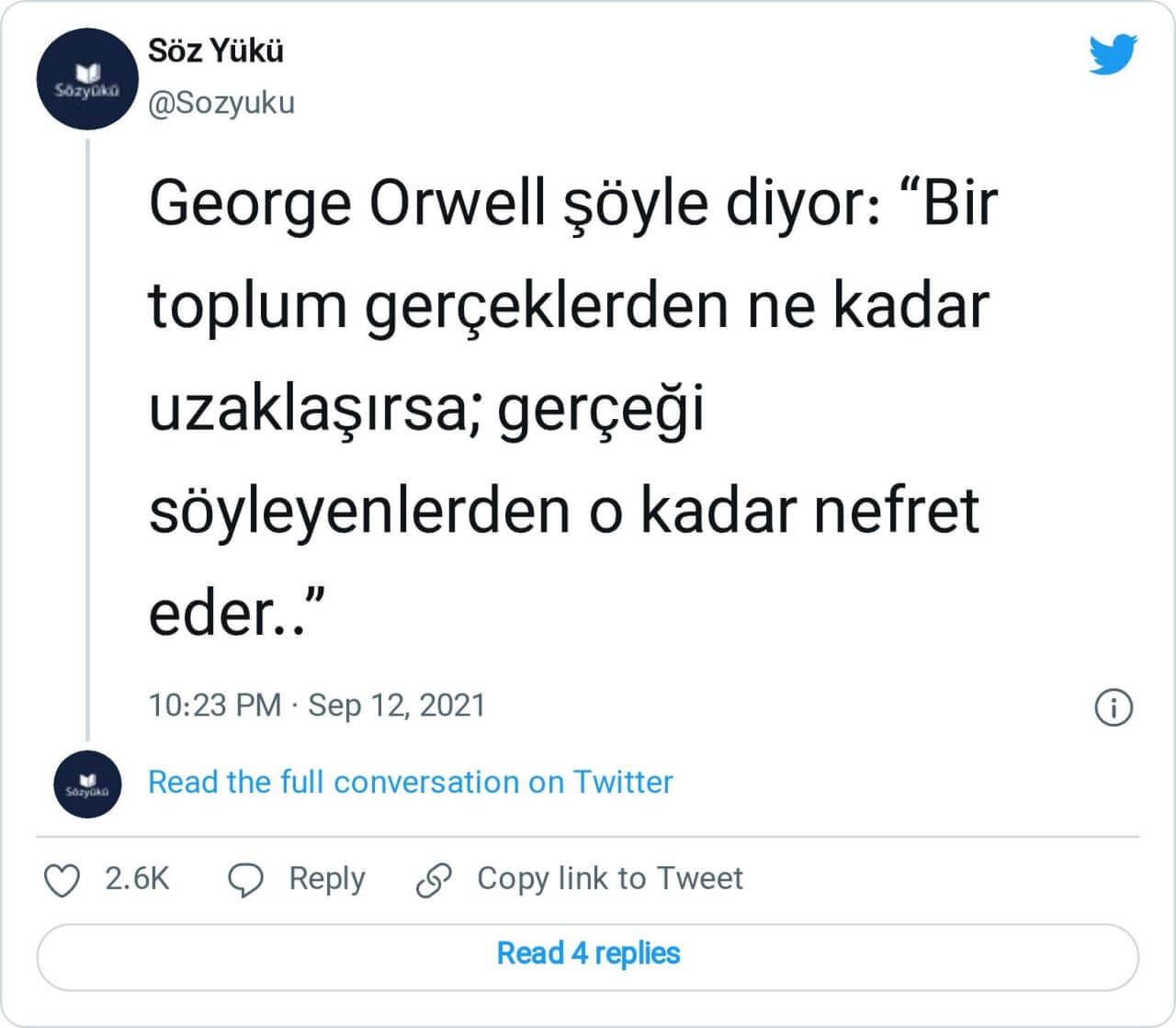Click the 2.6K likes count

[137, 878]
